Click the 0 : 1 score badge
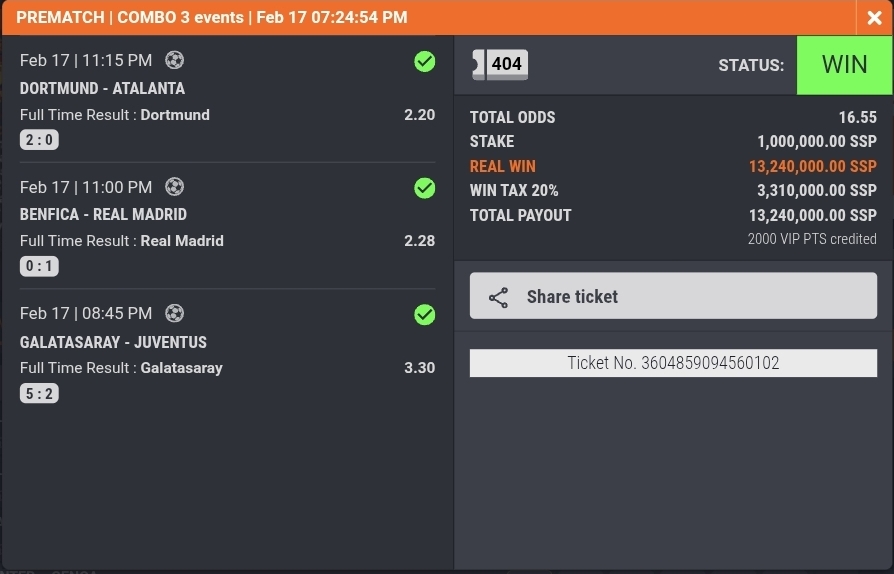 39,266
